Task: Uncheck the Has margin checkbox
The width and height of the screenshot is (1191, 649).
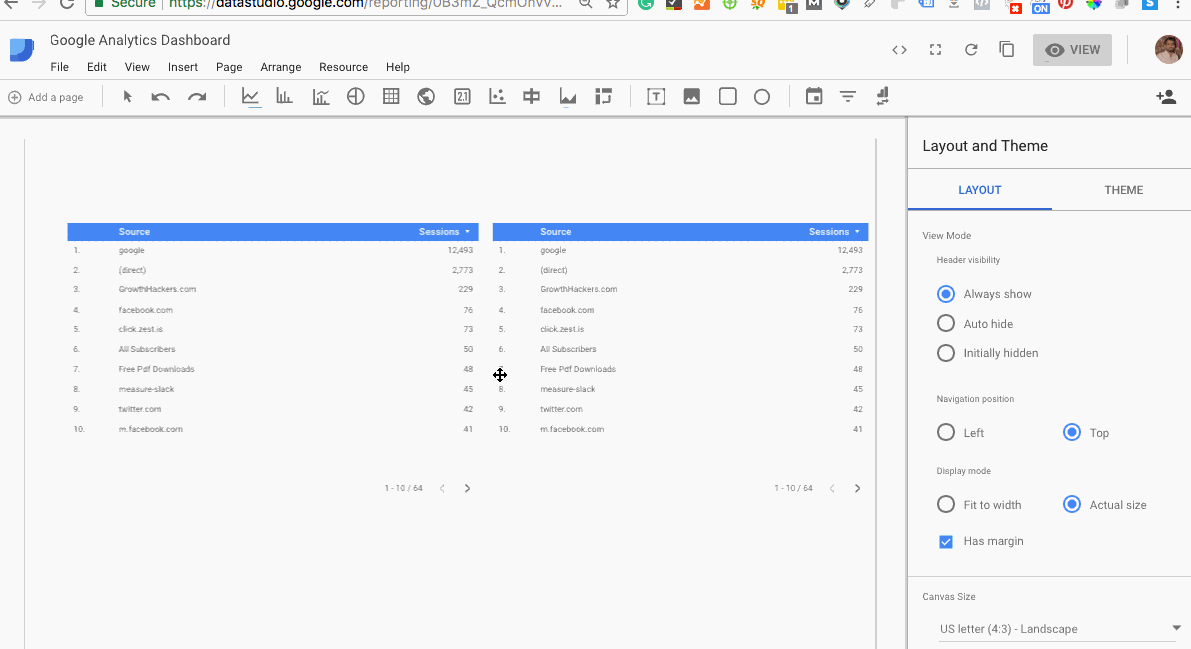Action: tap(946, 541)
